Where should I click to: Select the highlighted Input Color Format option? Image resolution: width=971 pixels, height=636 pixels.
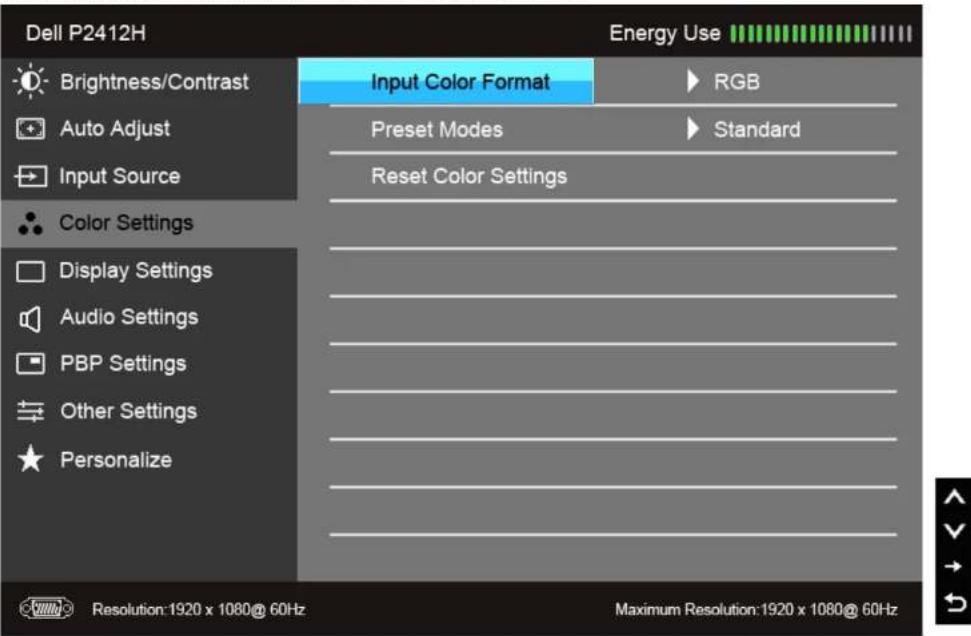[446, 81]
